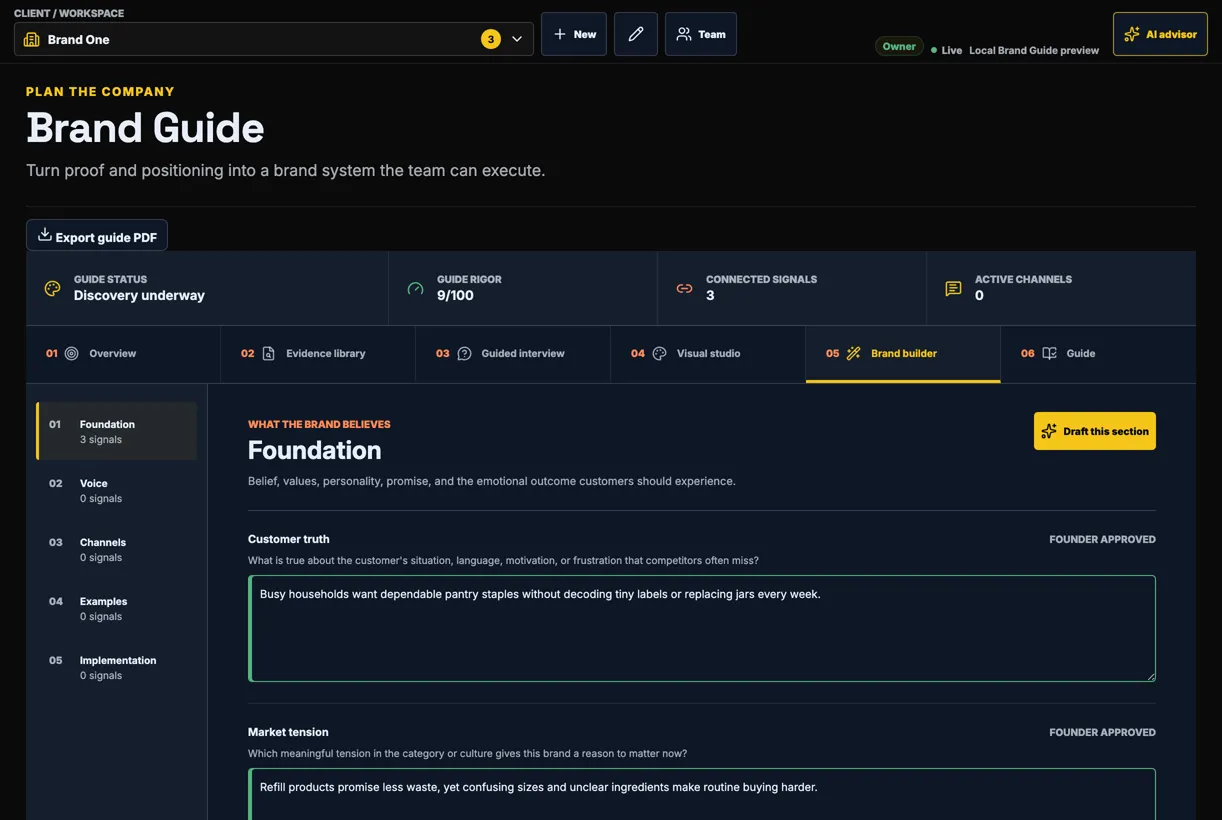Create a new workspace with New button
This screenshot has width=1222, height=820.
click(574, 34)
